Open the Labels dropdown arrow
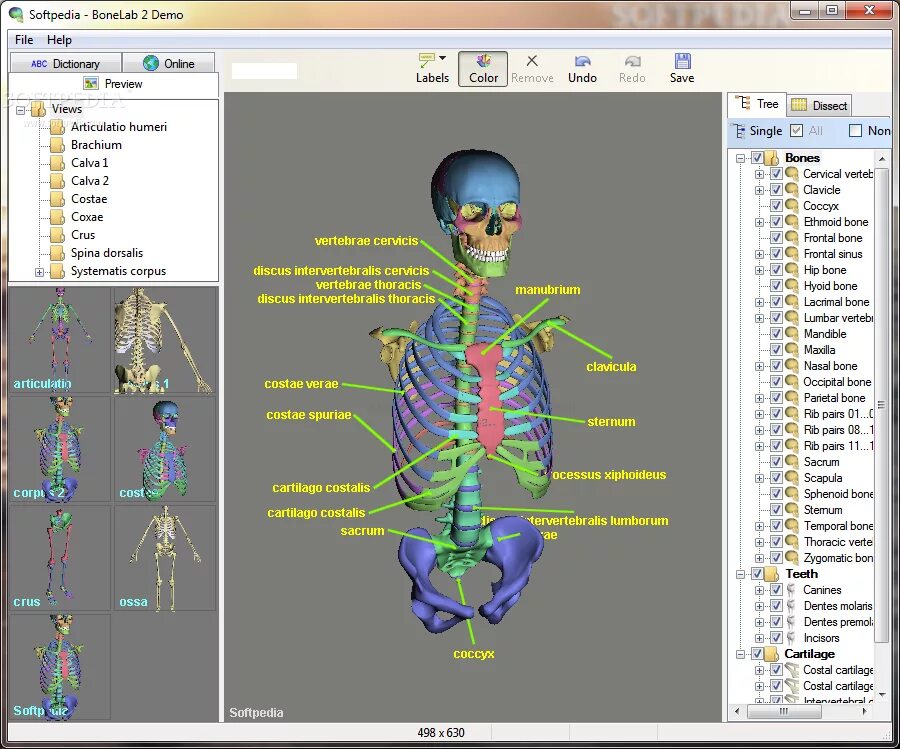Viewport: 900px width, 749px height. coord(443,58)
